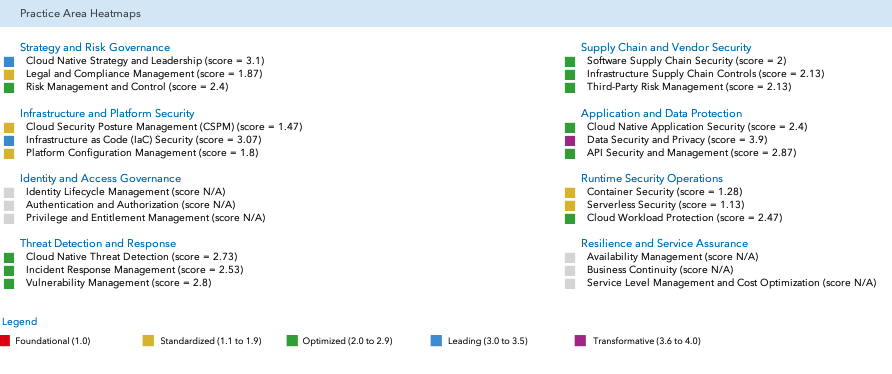Click the Vulnerability Management score entry
Screen dimensions: 892x374
coord(119,282)
